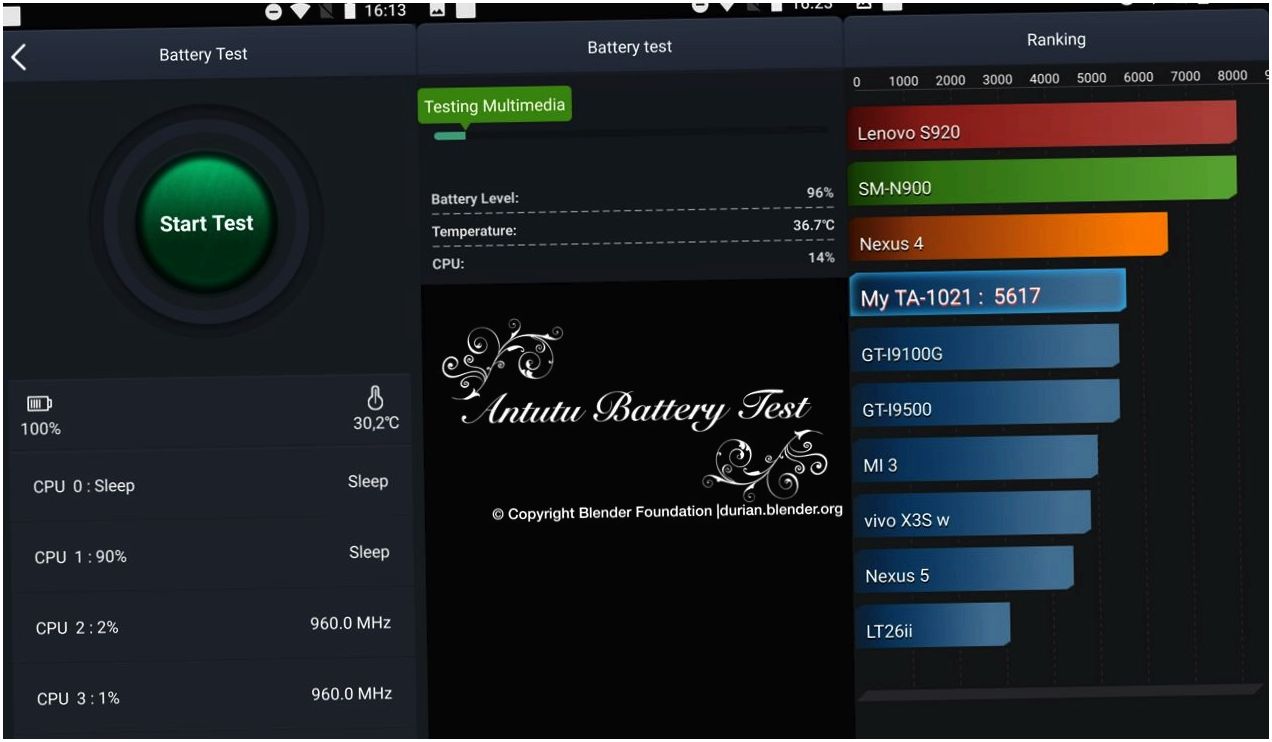Tap the thermometer icon above 30,2°C
This screenshot has height=742, width=1272.
pyautogui.click(x=376, y=399)
